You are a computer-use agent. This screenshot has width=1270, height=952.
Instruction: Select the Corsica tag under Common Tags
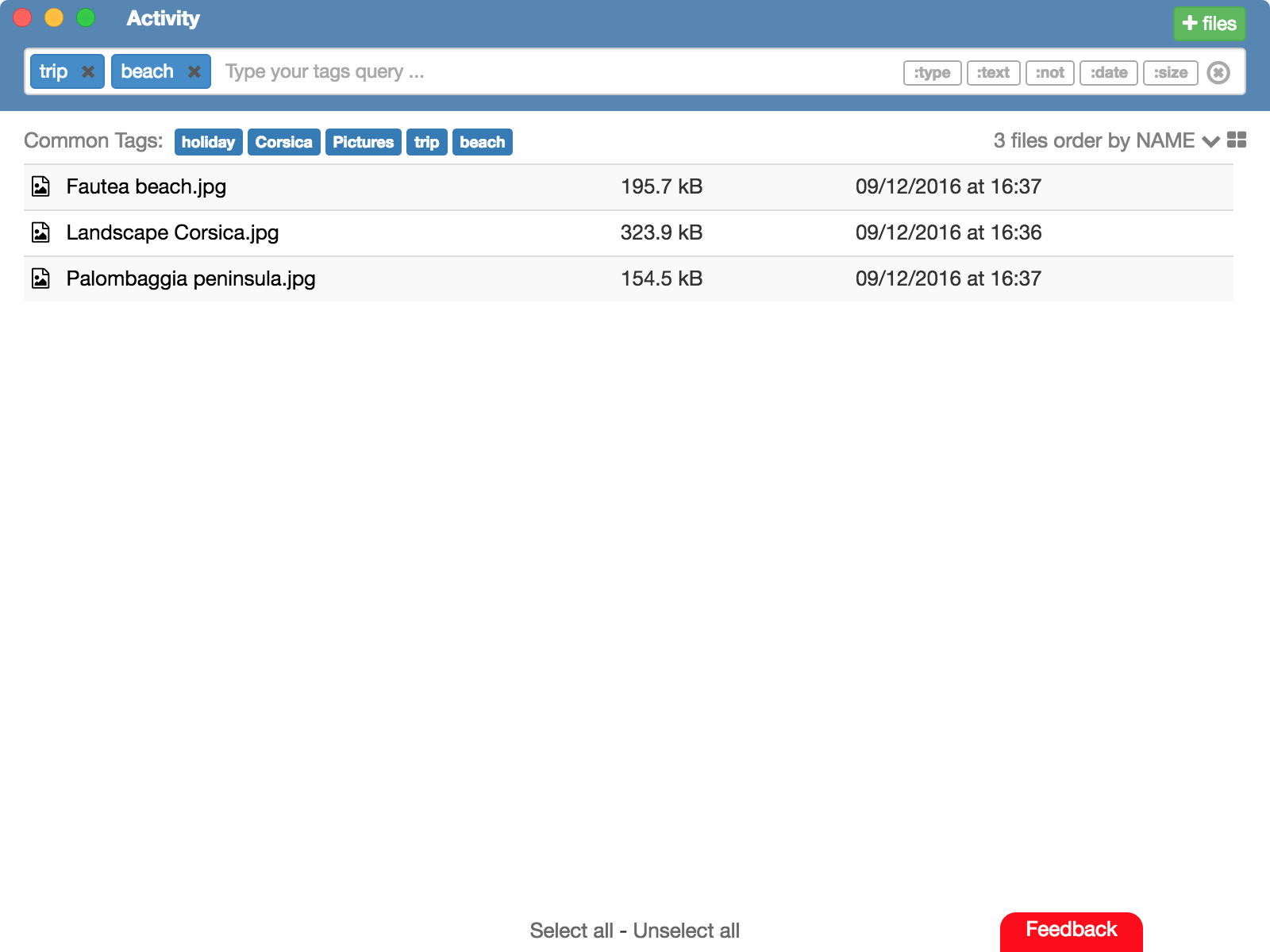(x=283, y=142)
